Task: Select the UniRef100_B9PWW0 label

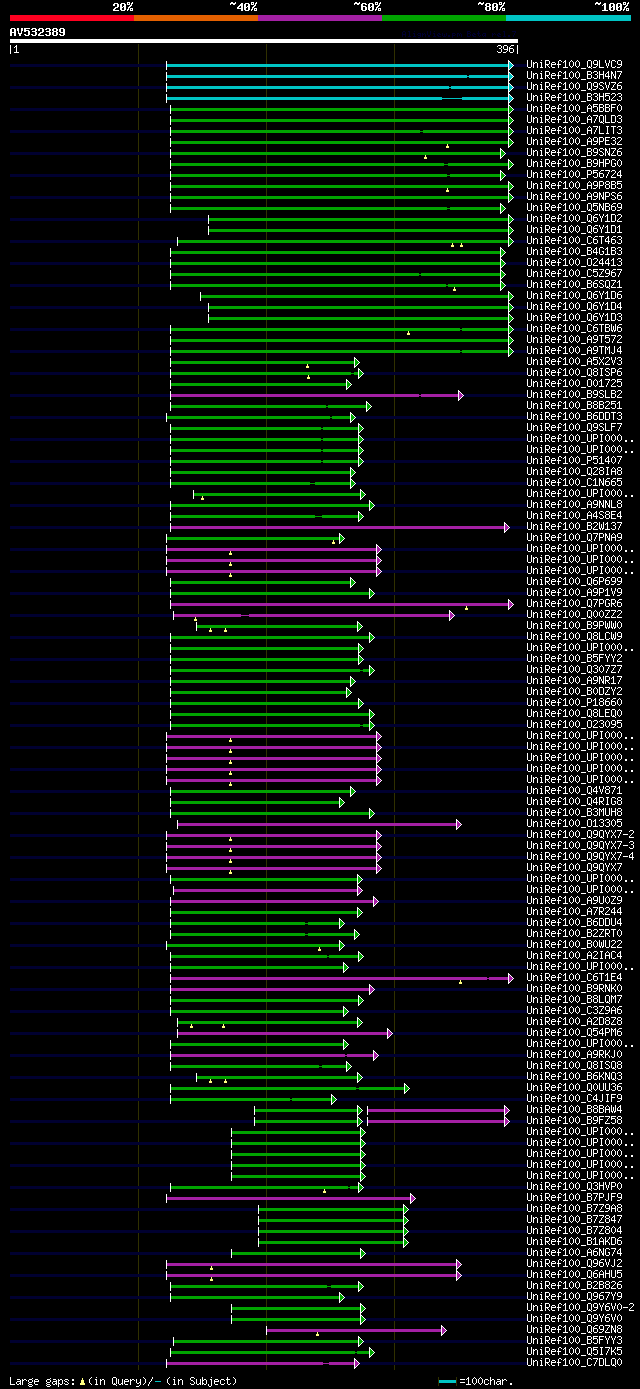Action: [x=574, y=625]
